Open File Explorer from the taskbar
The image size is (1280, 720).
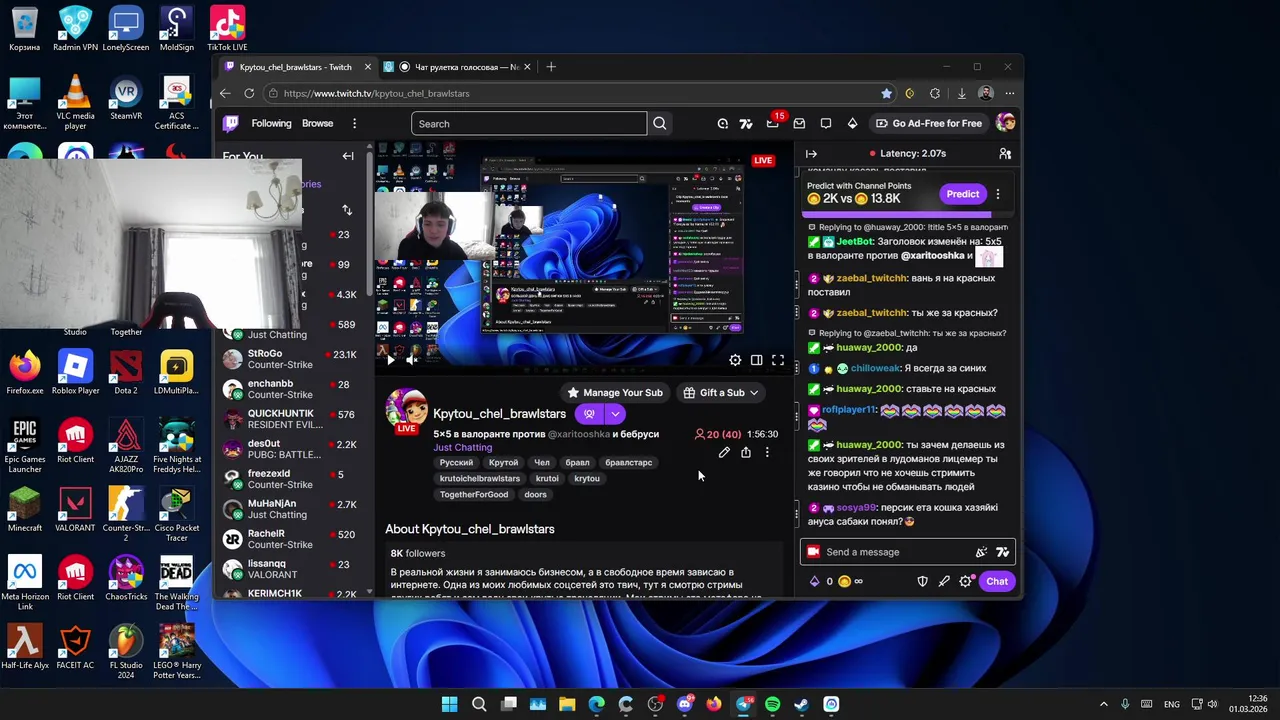tap(567, 704)
